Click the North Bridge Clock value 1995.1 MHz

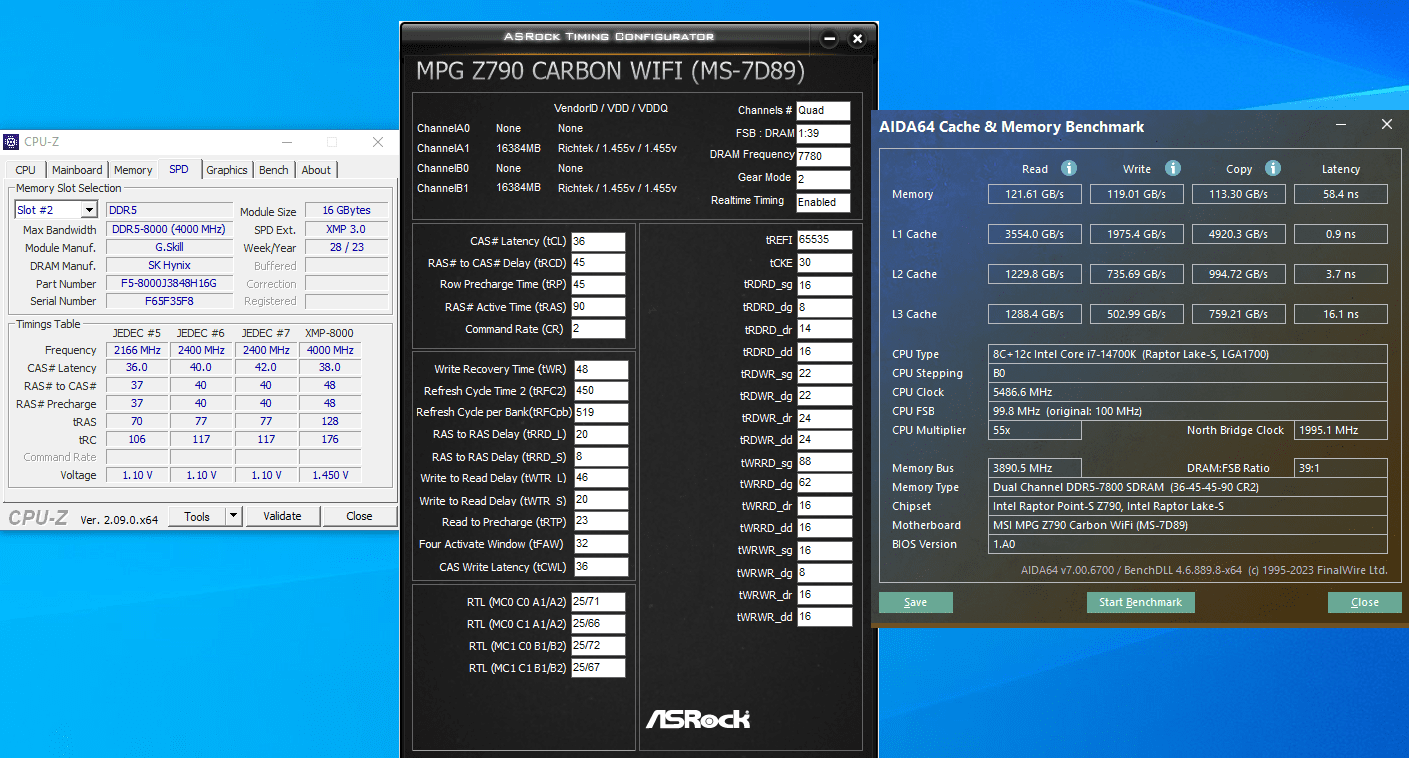click(1340, 430)
